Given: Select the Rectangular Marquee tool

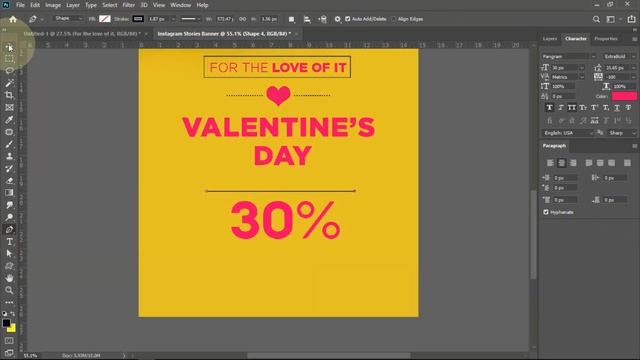Looking at the screenshot, I should 9,59.
